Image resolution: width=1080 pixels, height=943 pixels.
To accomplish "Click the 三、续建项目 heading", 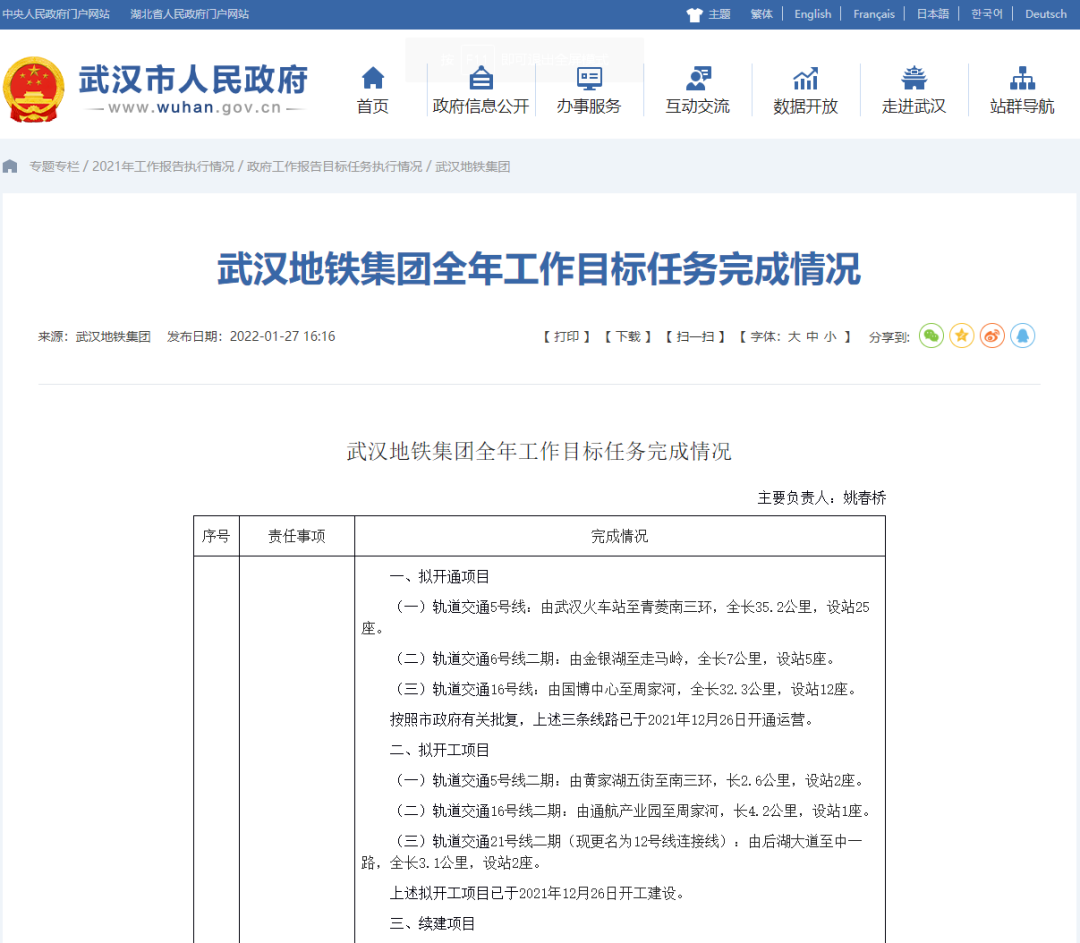I will point(433,924).
